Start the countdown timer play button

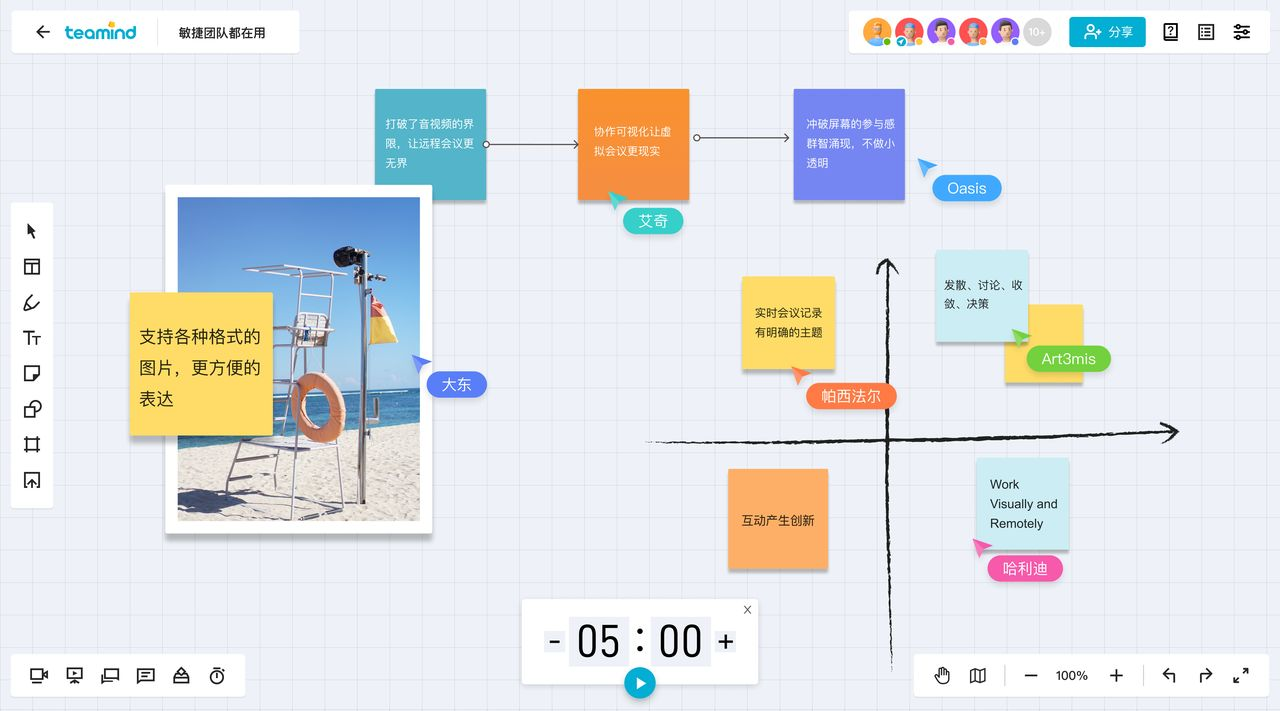(640, 683)
